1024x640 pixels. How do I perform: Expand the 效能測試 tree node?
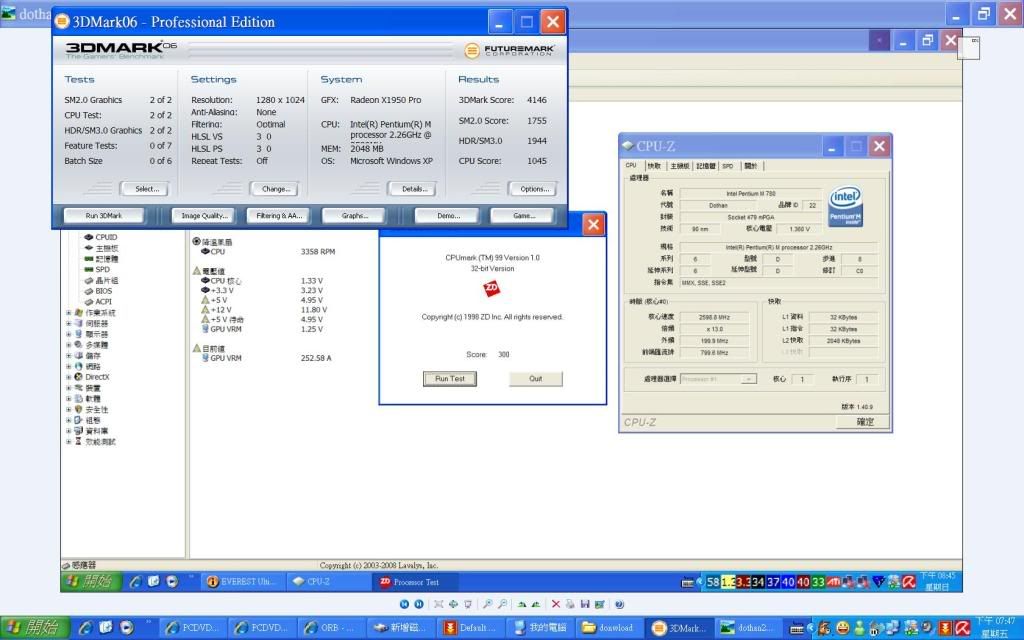(x=68, y=441)
